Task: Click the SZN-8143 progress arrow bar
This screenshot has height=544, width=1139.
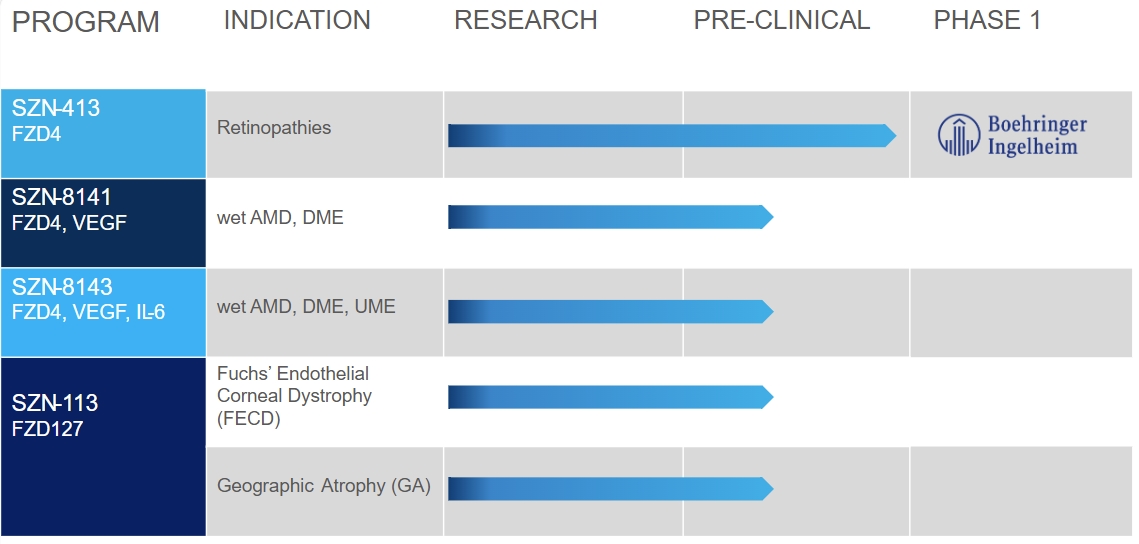Action: click(610, 311)
